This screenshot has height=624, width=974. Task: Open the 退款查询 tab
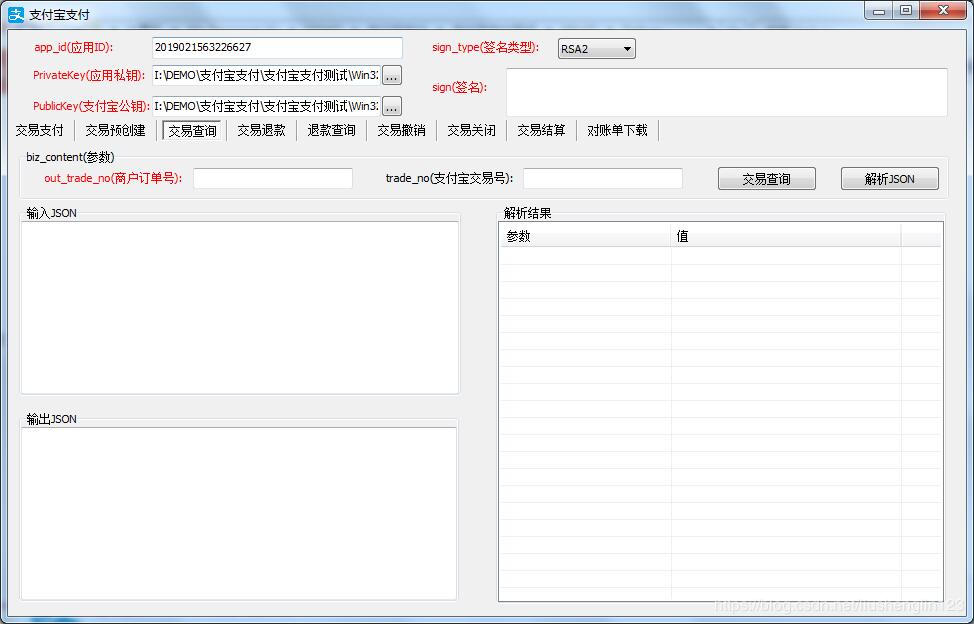(x=332, y=130)
